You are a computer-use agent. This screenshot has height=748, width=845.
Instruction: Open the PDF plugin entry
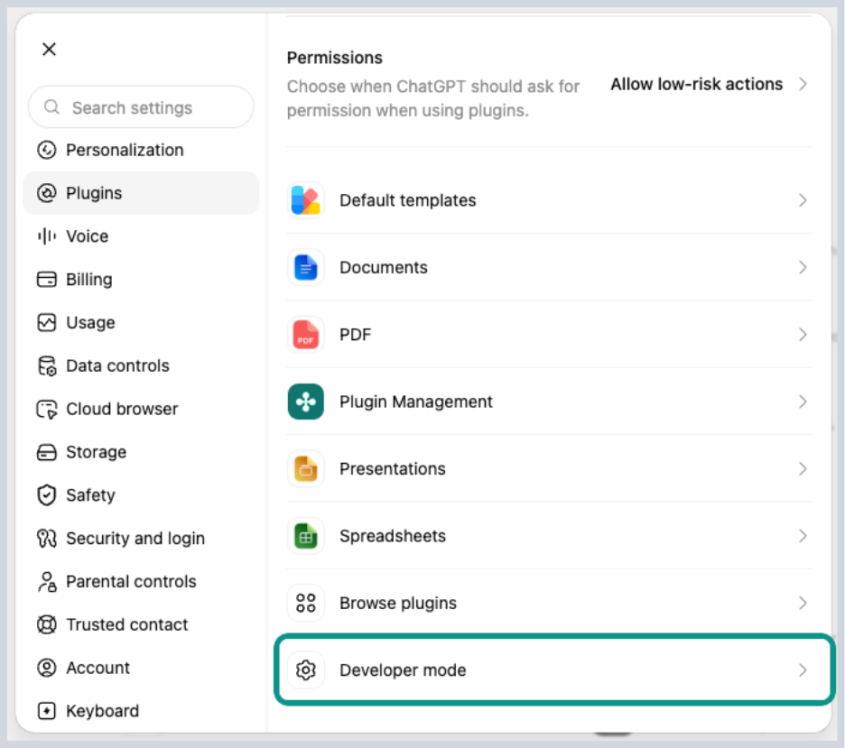coord(549,334)
